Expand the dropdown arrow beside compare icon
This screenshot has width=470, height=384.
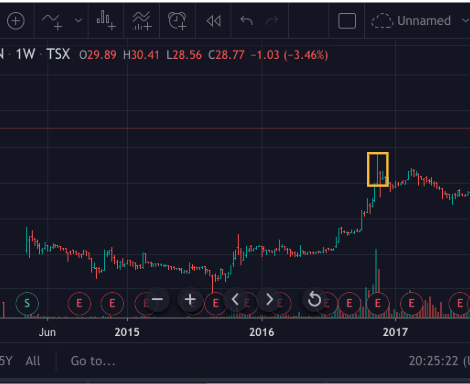(x=78, y=21)
